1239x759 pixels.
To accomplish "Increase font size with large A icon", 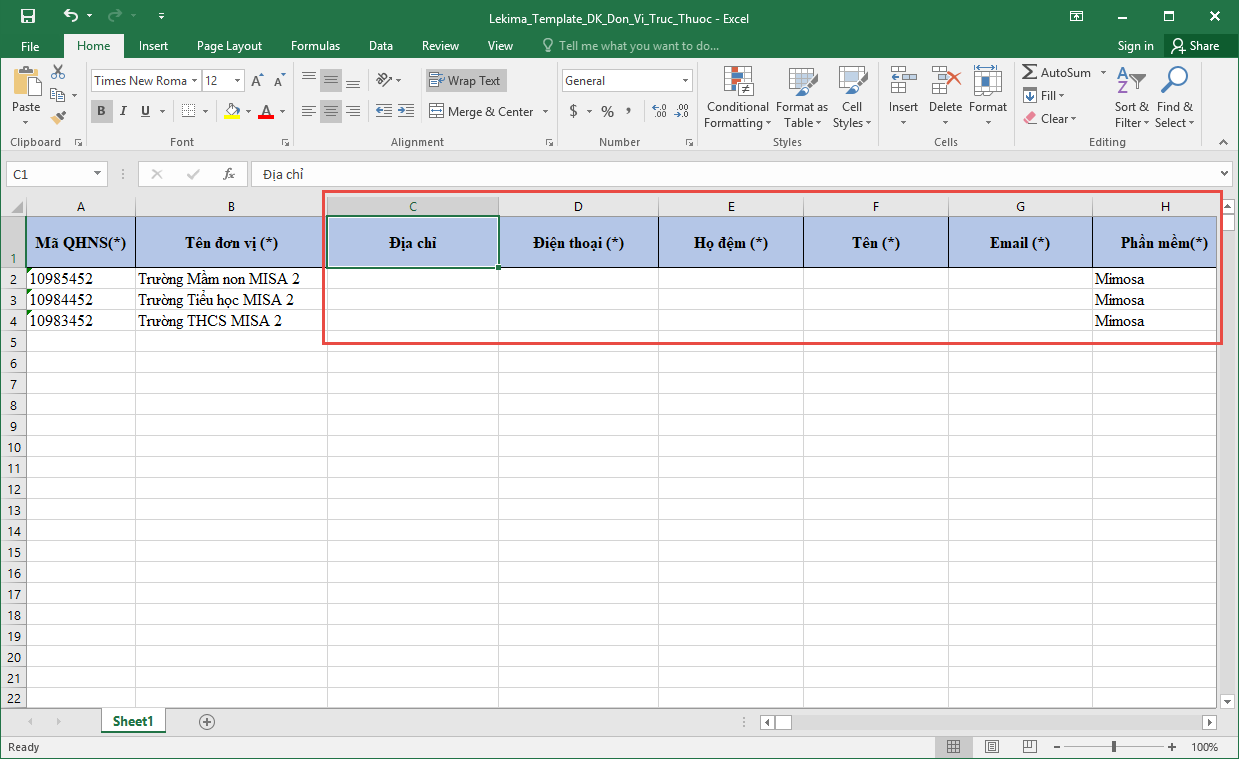I will pyautogui.click(x=257, y=81).
